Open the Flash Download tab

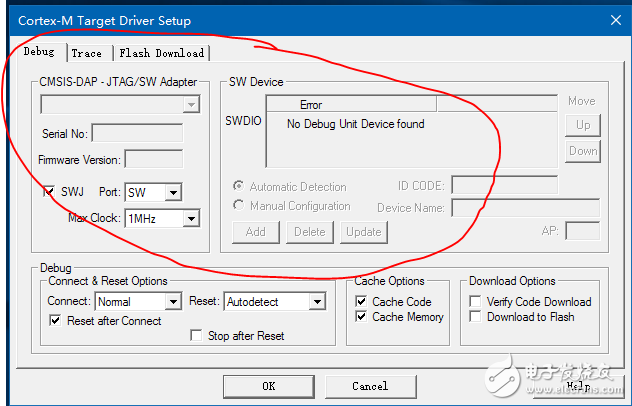[x=162, y=53]
